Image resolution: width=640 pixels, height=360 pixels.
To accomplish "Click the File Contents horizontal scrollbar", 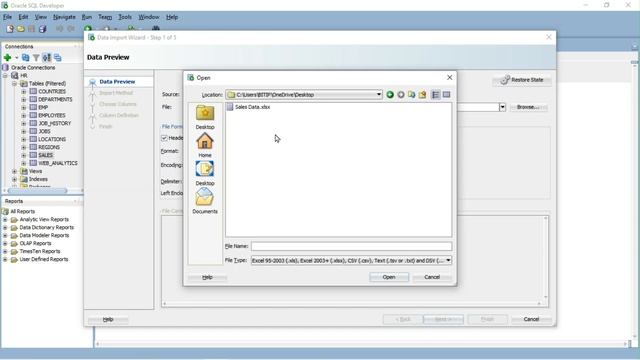I will 351,303.
